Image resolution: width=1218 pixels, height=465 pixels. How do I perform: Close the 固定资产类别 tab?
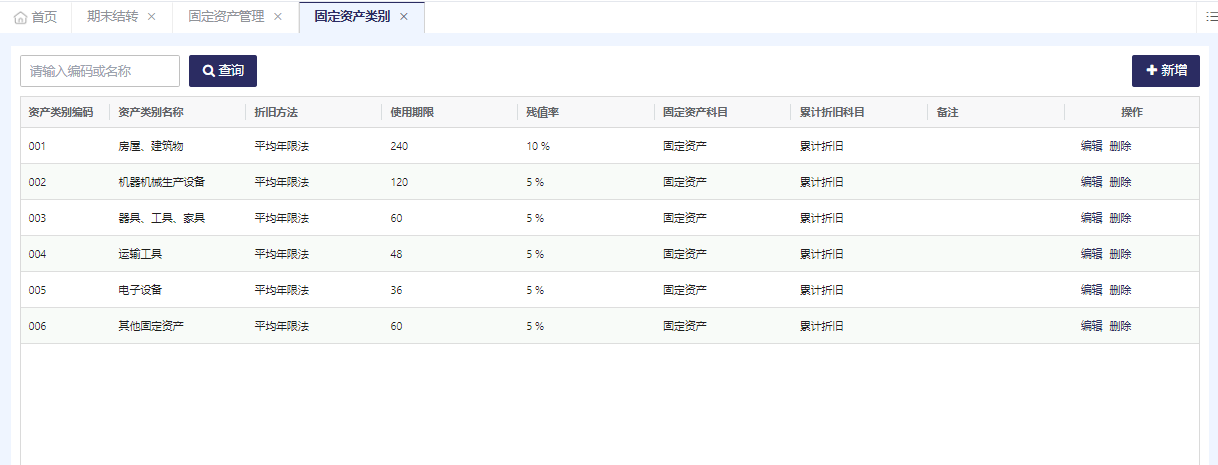(x=403, y=17)
